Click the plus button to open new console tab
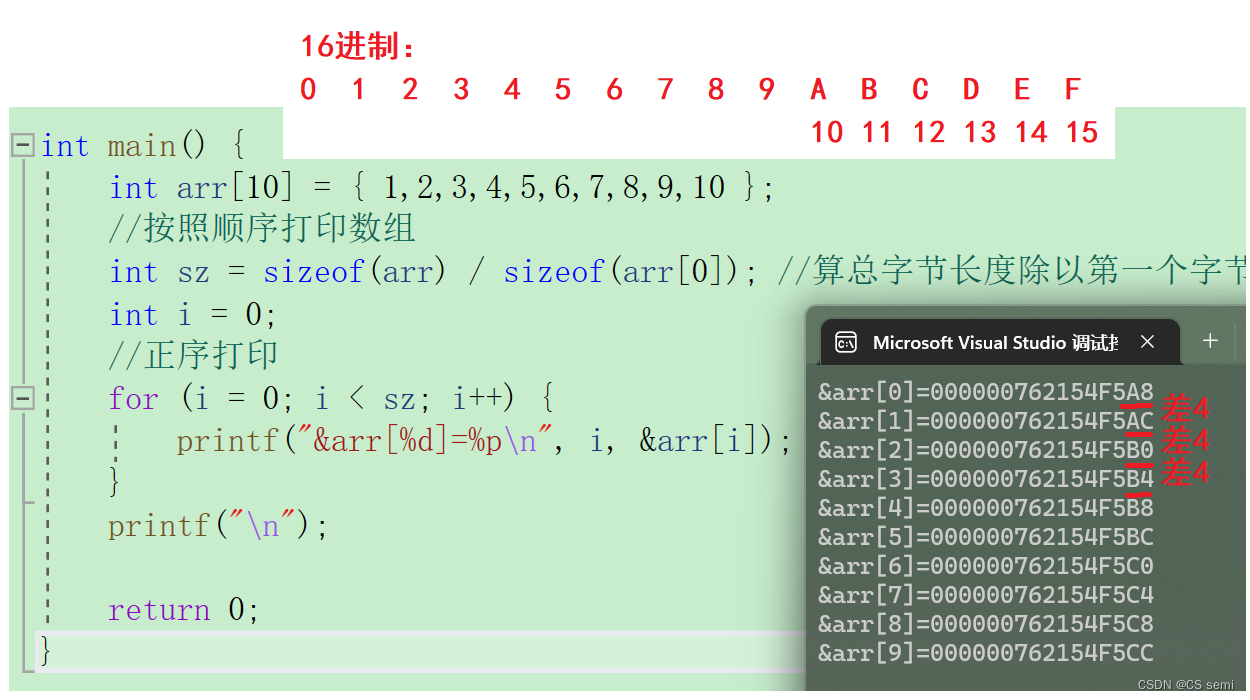 (1210, 342)
